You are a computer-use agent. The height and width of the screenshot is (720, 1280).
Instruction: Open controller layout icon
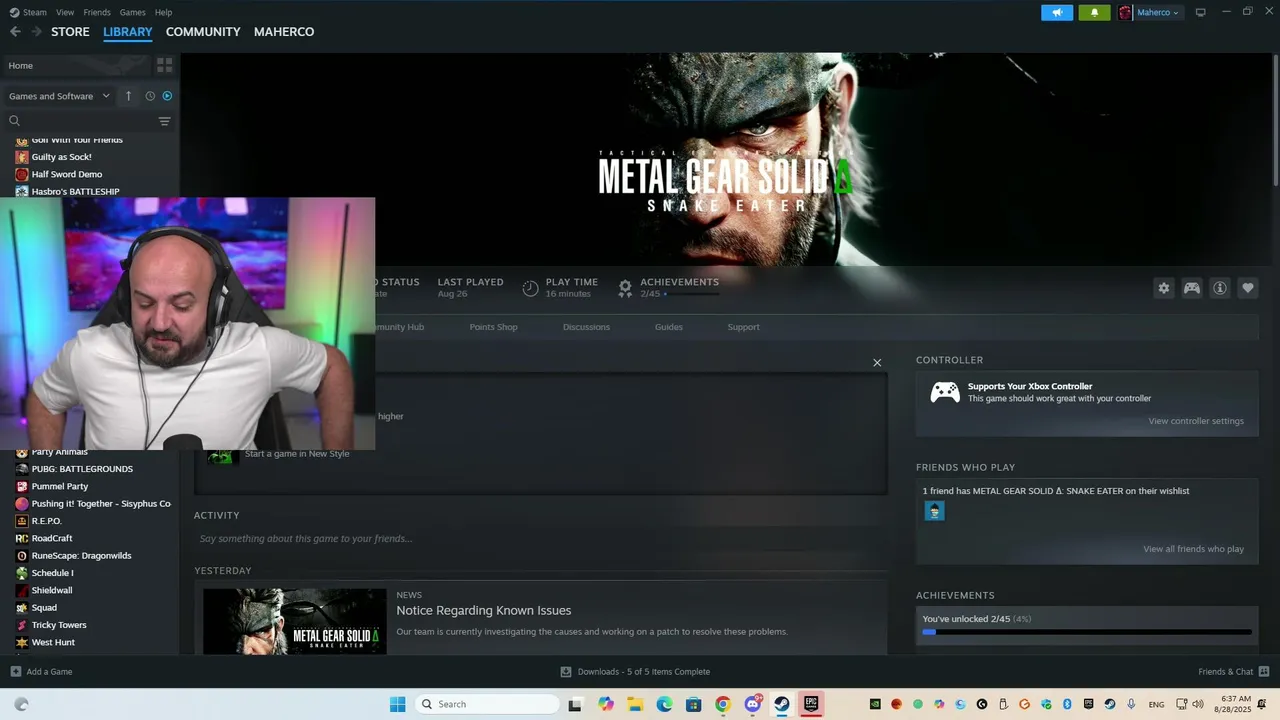pyautogui.click(x=1192, y=288)
